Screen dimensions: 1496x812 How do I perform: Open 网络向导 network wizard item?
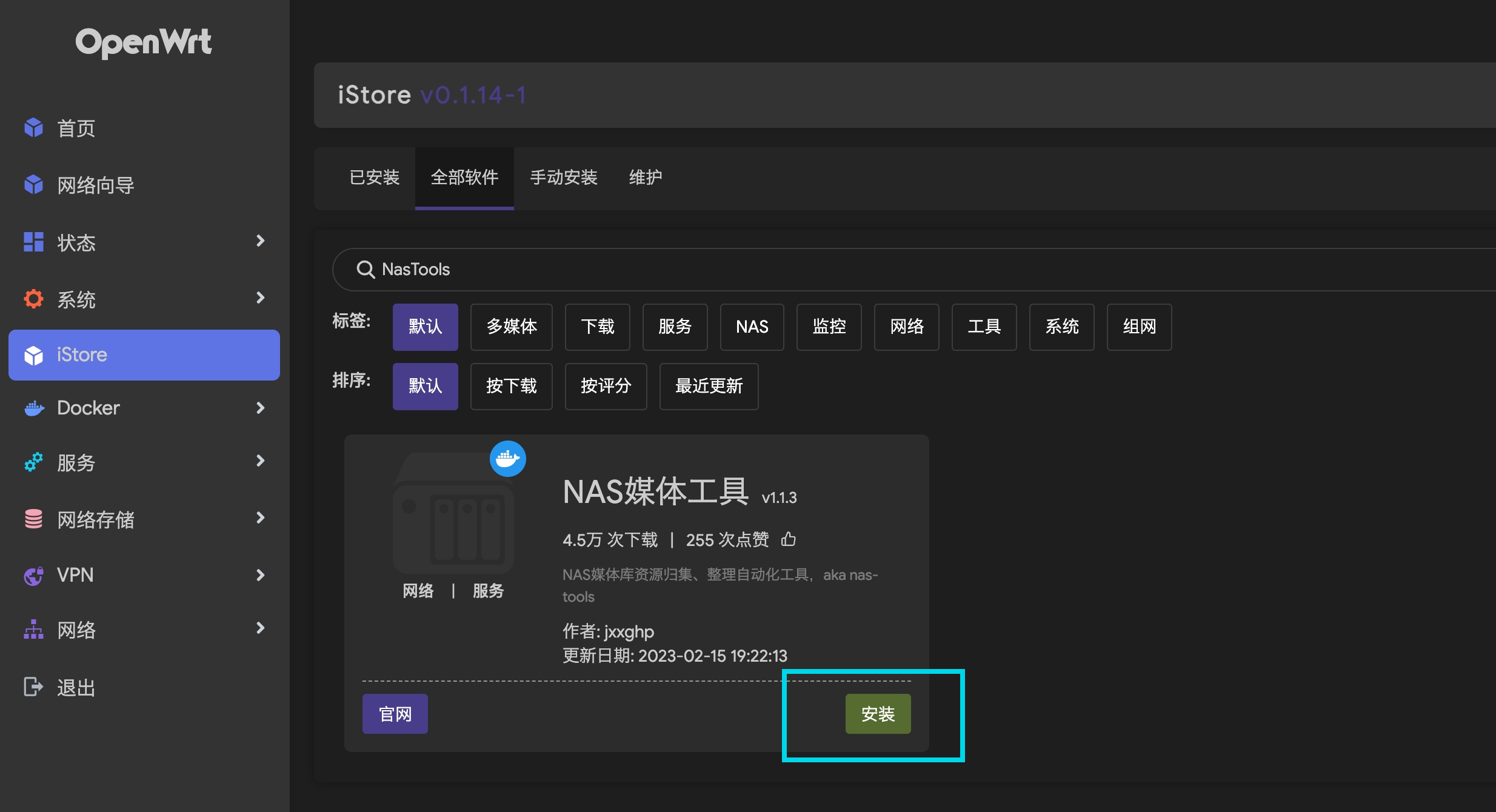pos(95,185)
